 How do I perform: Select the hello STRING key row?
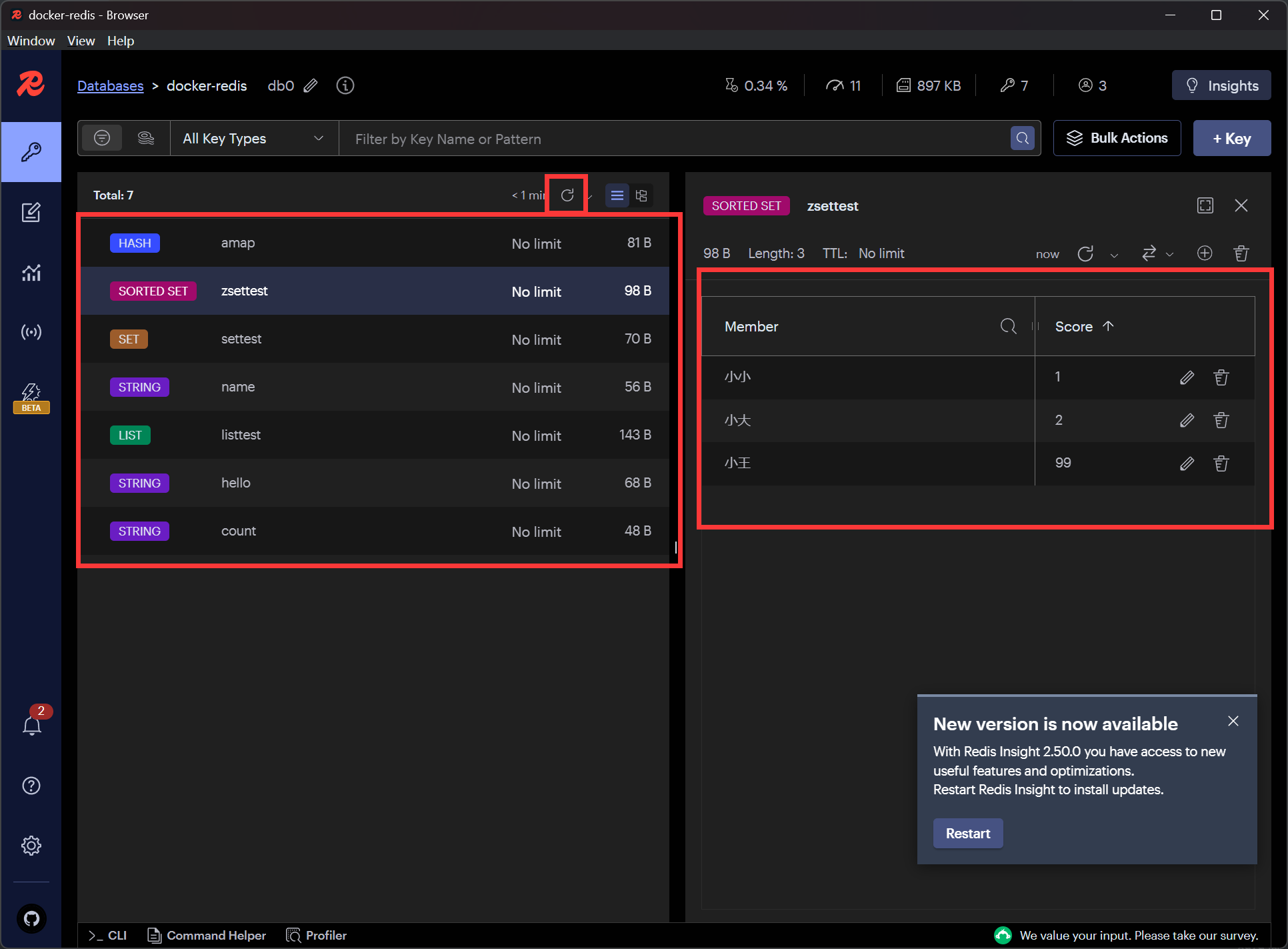pos(375,483)
